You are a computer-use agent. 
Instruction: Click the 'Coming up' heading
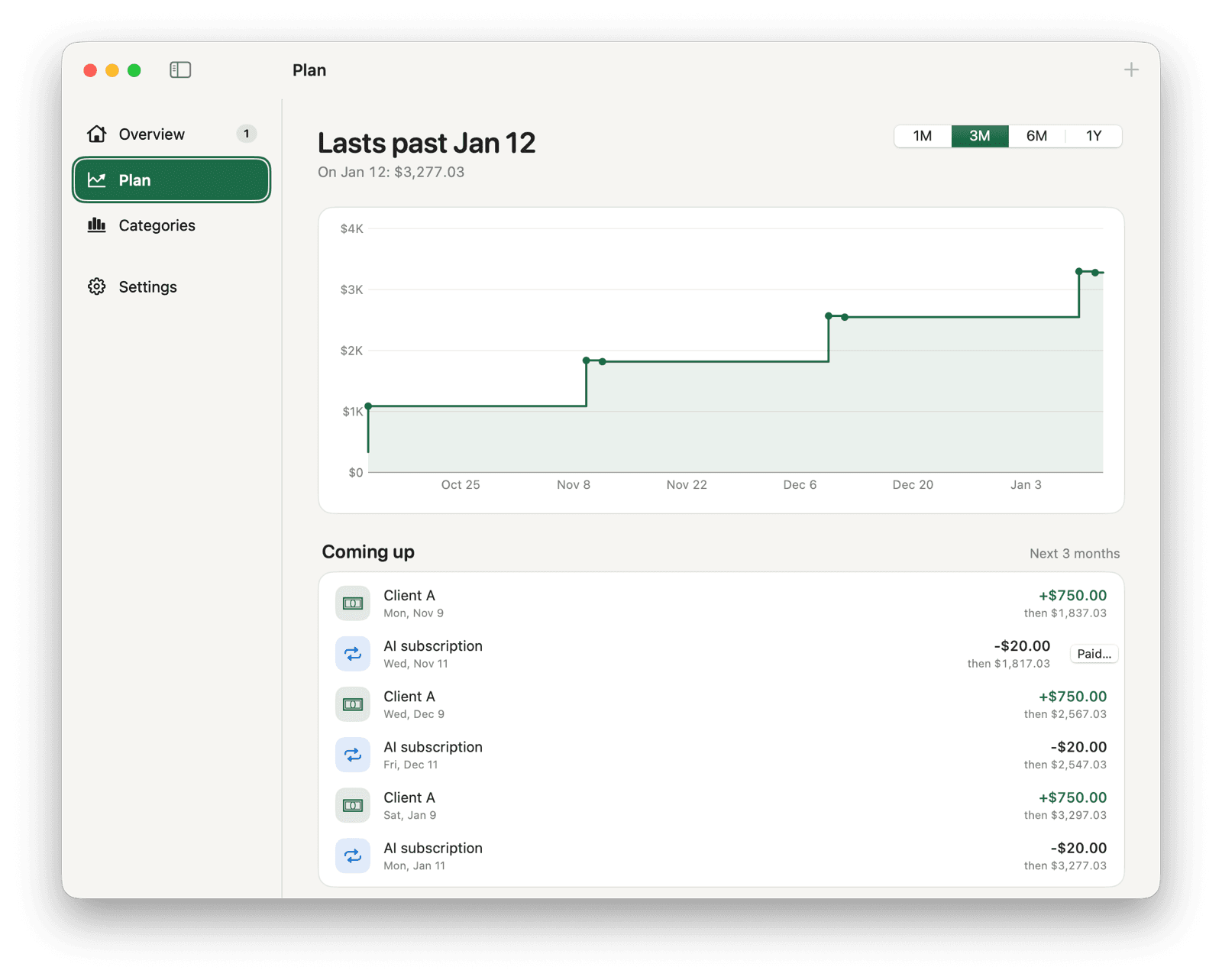[x=368, y=551]
